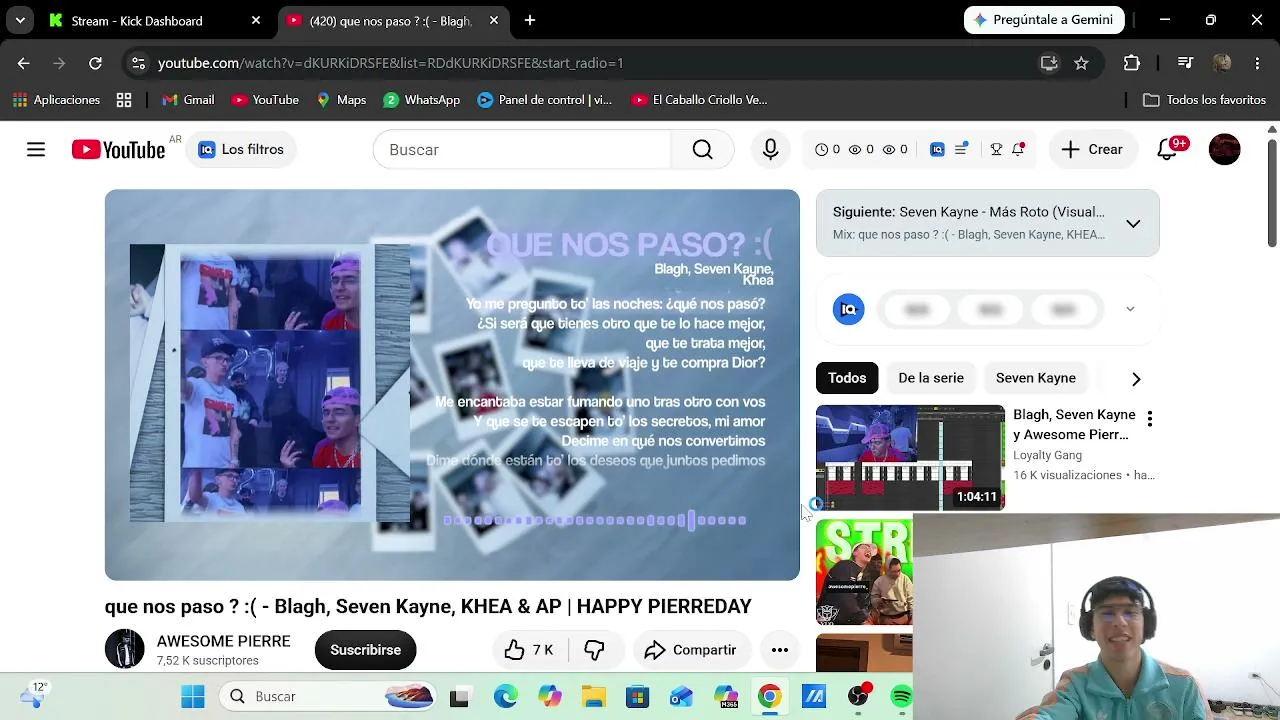The height and width of the screenshot is (720, 1280).
Task: Open El Caballo Criollo bookmark
Action: 700,100
